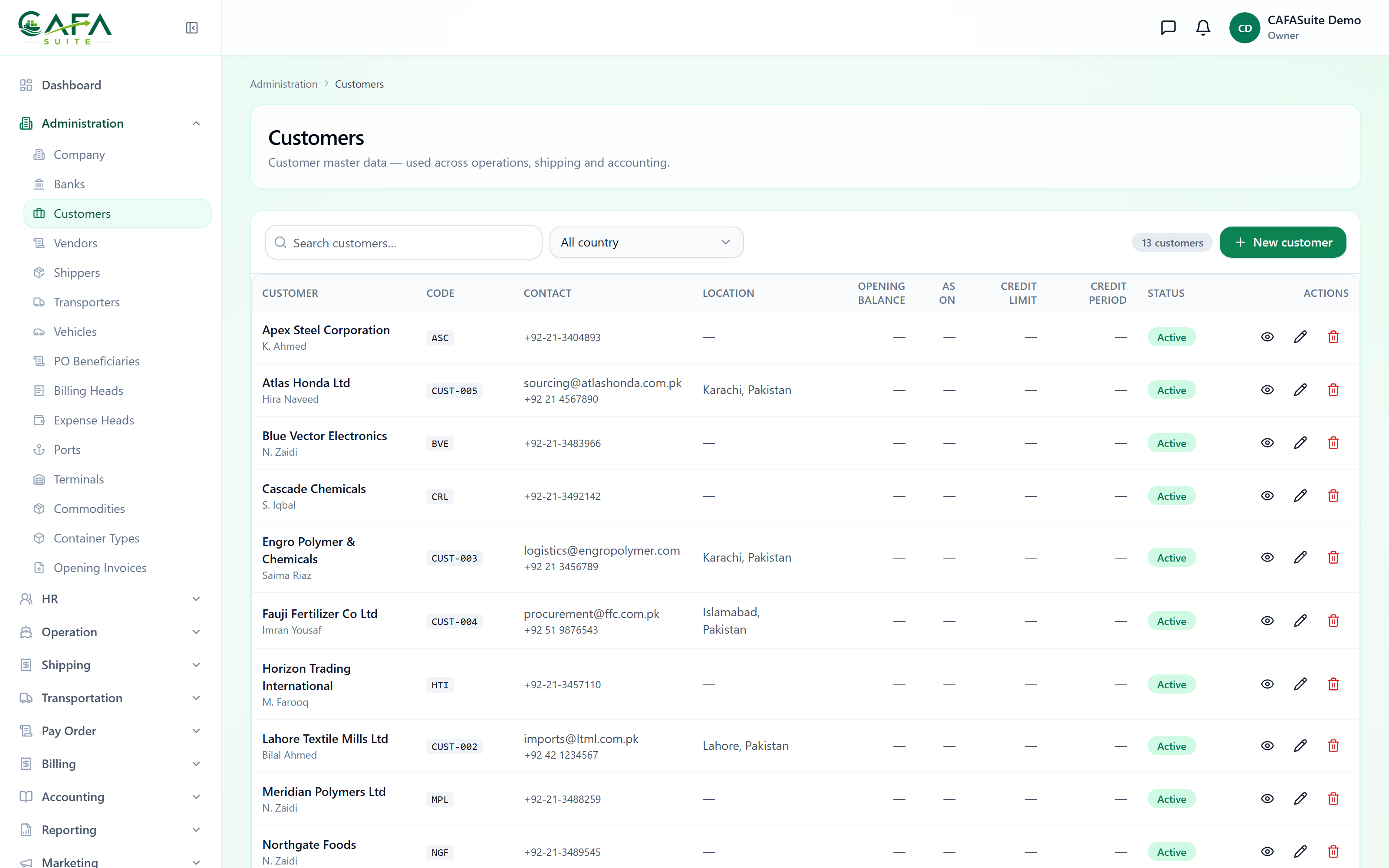View Cascade Chemicals details
The image size is (1389, 868).
1267,496
